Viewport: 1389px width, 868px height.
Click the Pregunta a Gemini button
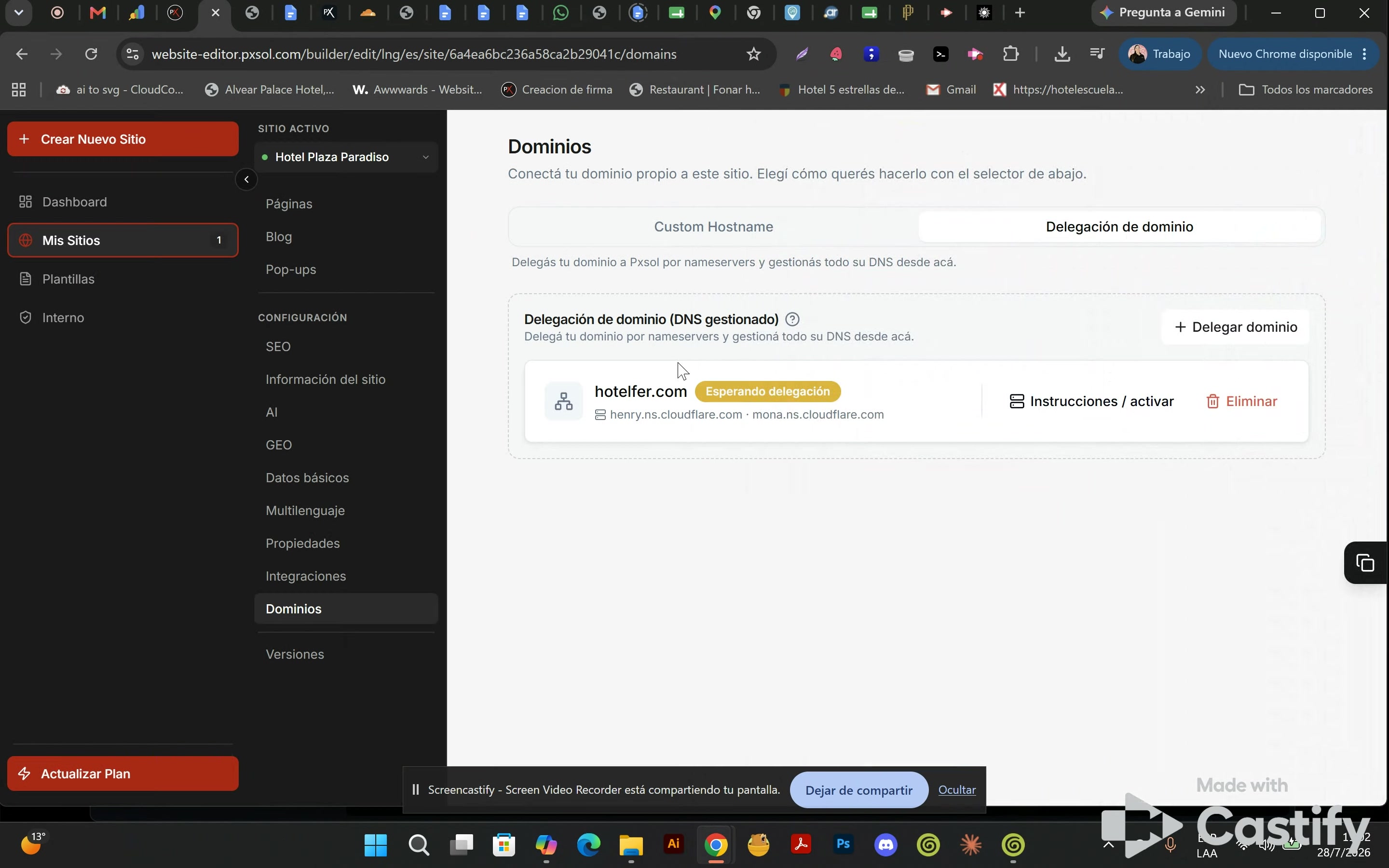click(1163, 13)
